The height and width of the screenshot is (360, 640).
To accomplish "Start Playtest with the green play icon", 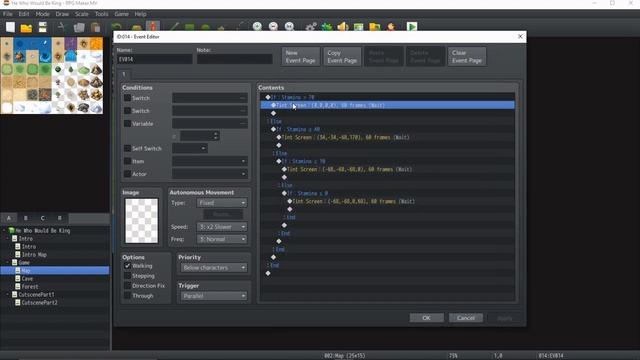I will 412,27.
